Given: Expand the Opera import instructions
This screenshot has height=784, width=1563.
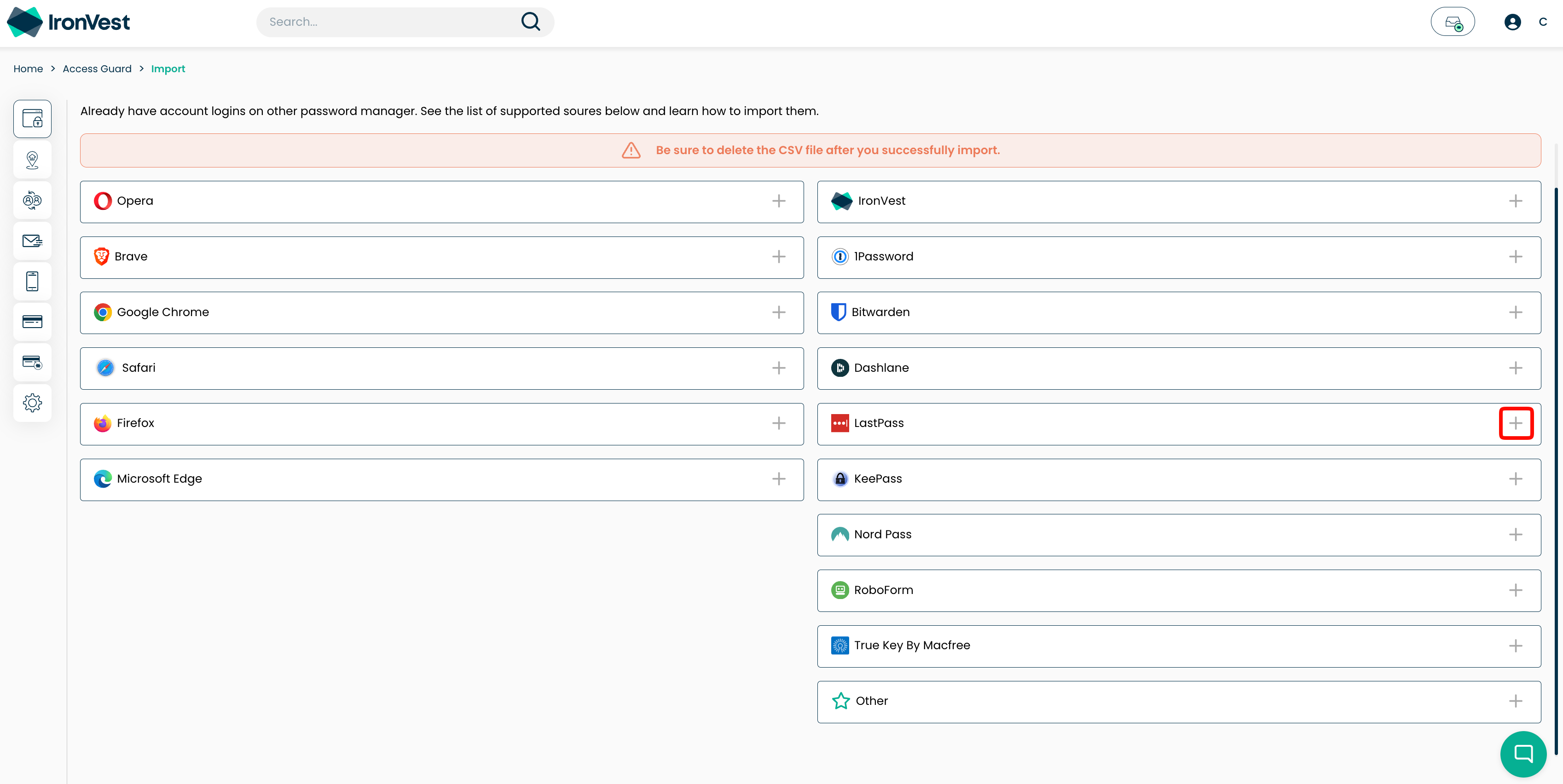Looking at the screenshot, I should 778,201.
